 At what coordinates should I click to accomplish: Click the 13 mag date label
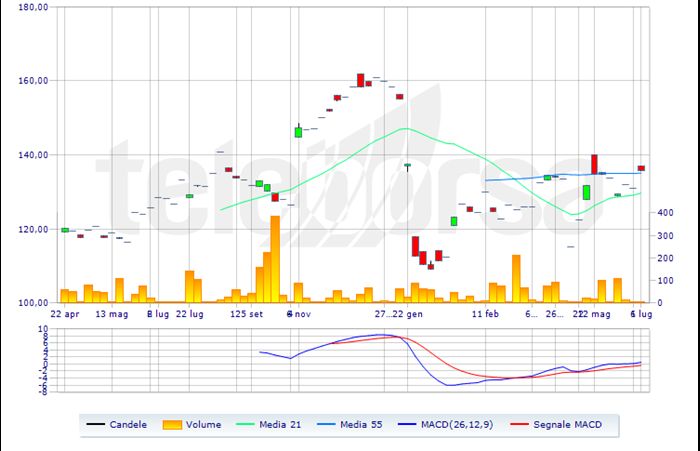(112, 314)
